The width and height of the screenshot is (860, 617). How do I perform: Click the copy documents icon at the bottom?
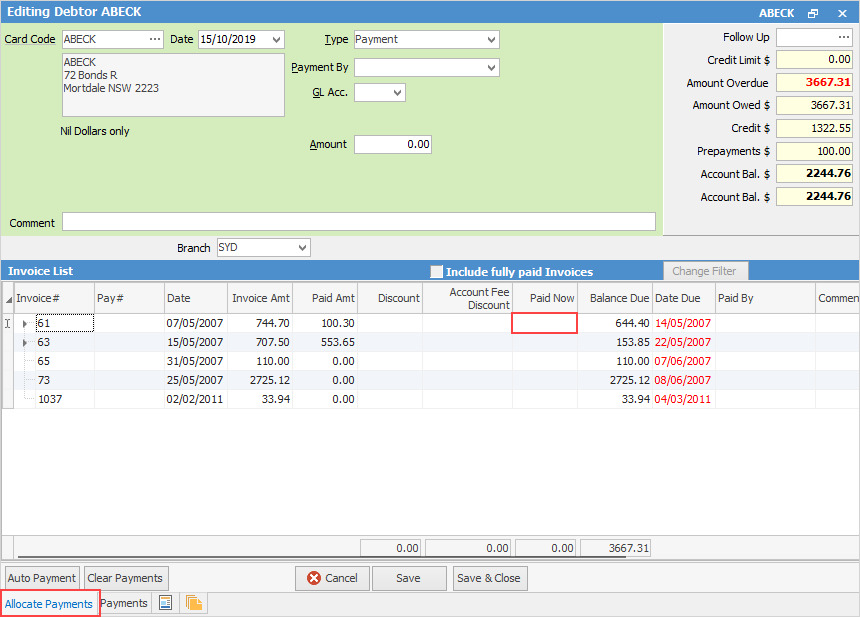(195, 603)
